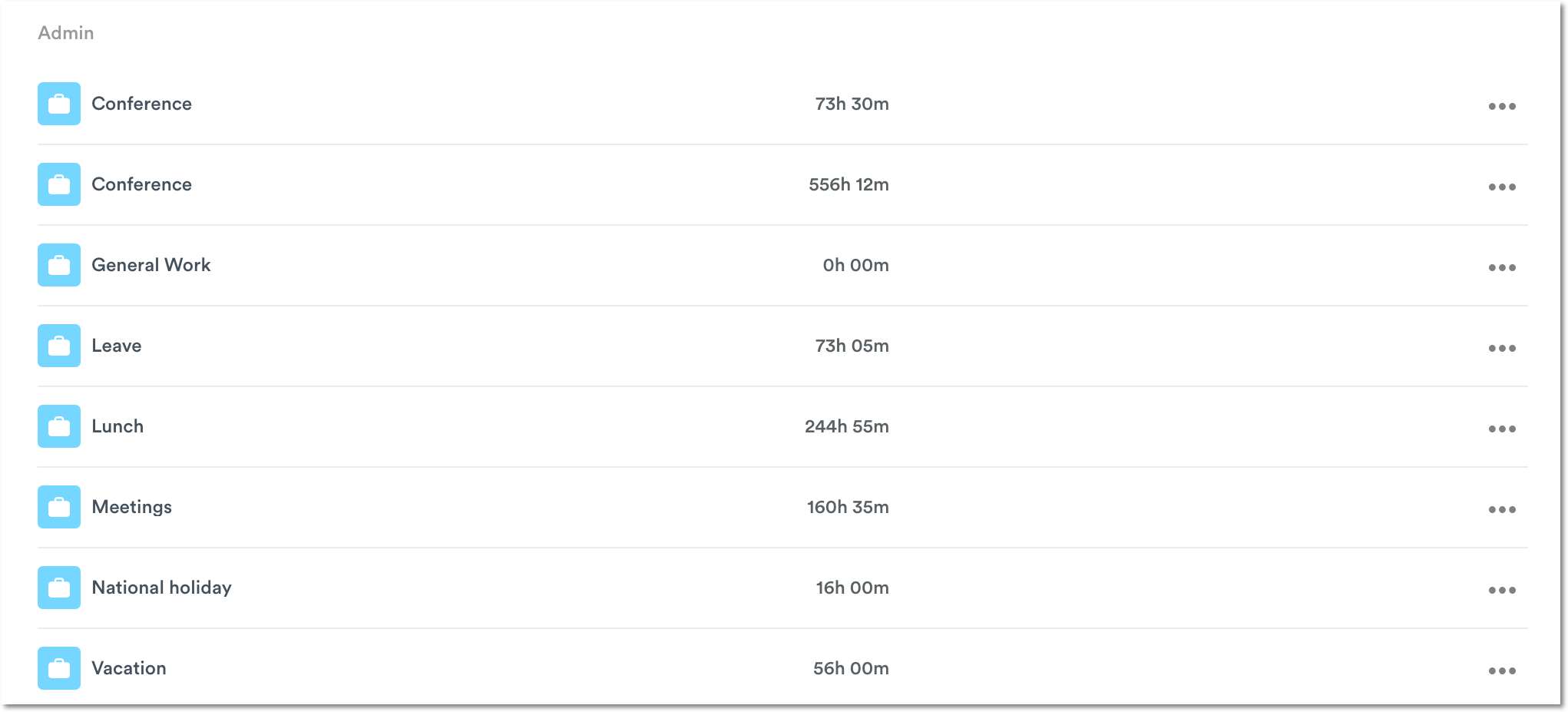Click the National holiday briefcase icon
This screenshot has height=712, width=1568.
[x=59, y=588]
